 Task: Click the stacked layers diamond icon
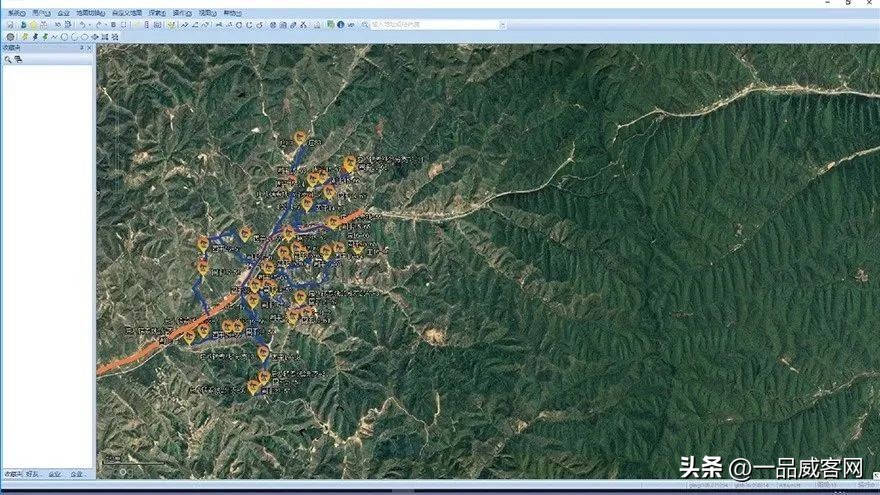point(94,36)
